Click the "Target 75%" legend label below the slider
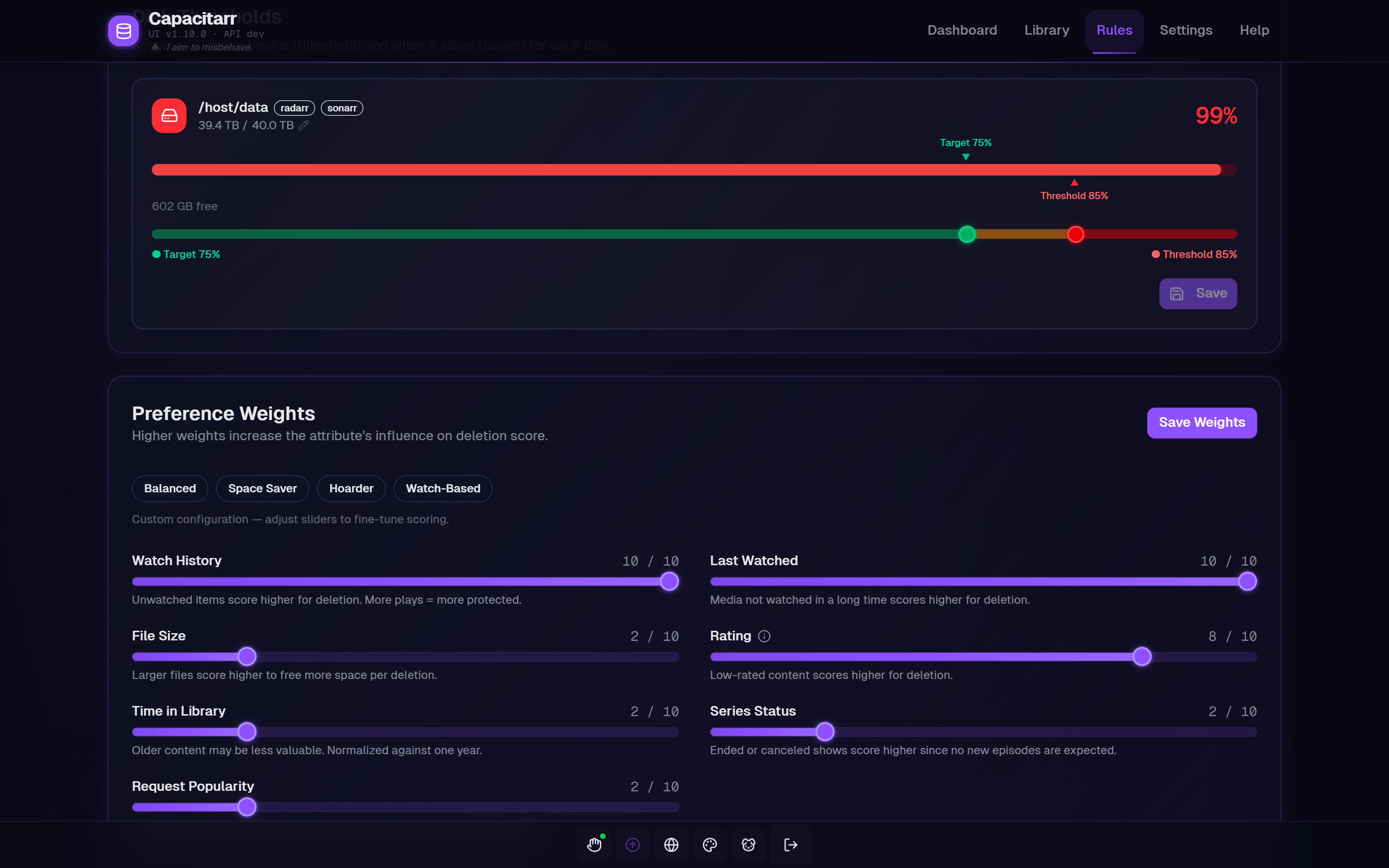1389x868 pixels. click(x=187, y=254)
